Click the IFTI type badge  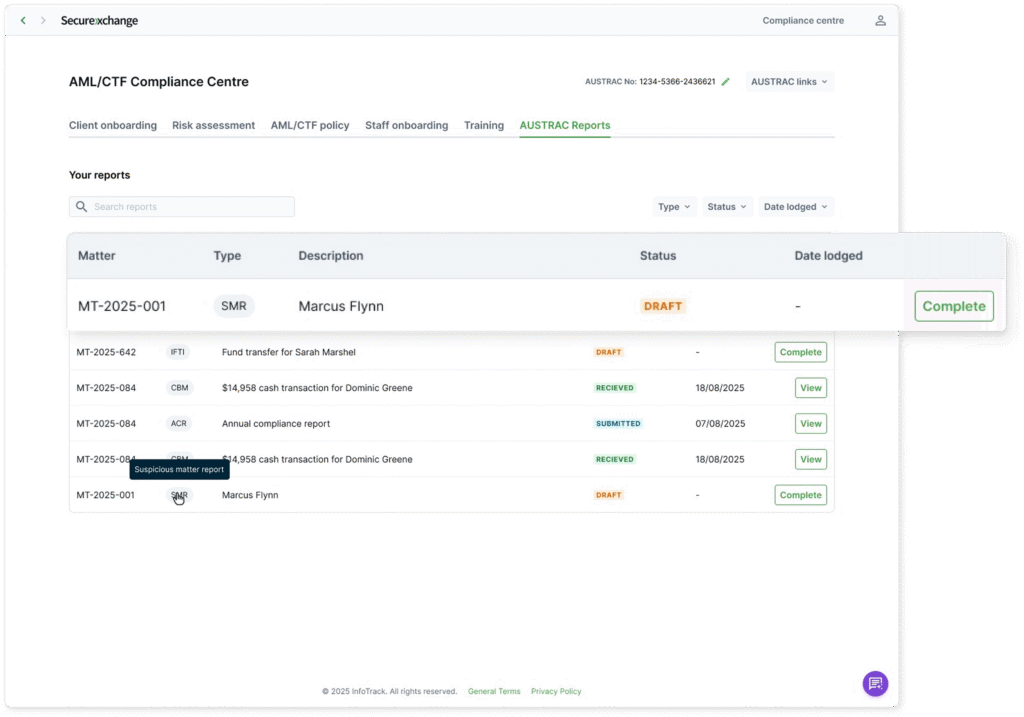[x=179, y=352]
